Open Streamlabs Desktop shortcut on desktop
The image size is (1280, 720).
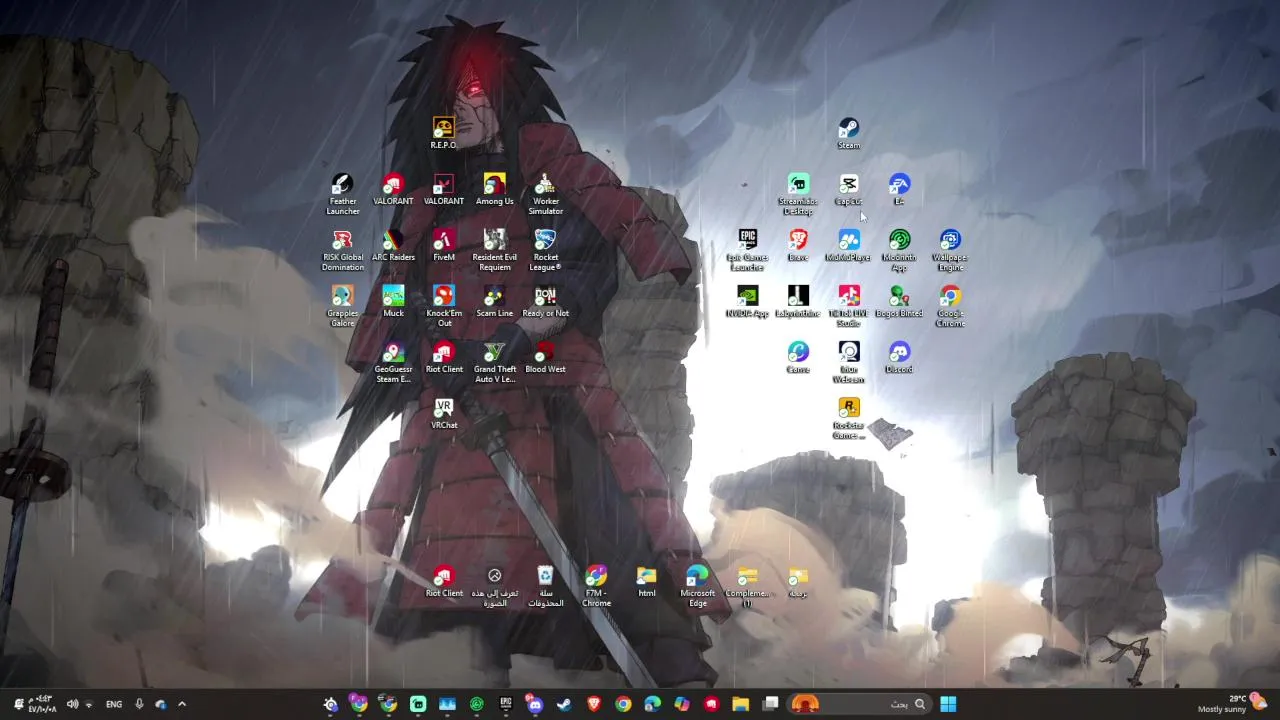797,194
